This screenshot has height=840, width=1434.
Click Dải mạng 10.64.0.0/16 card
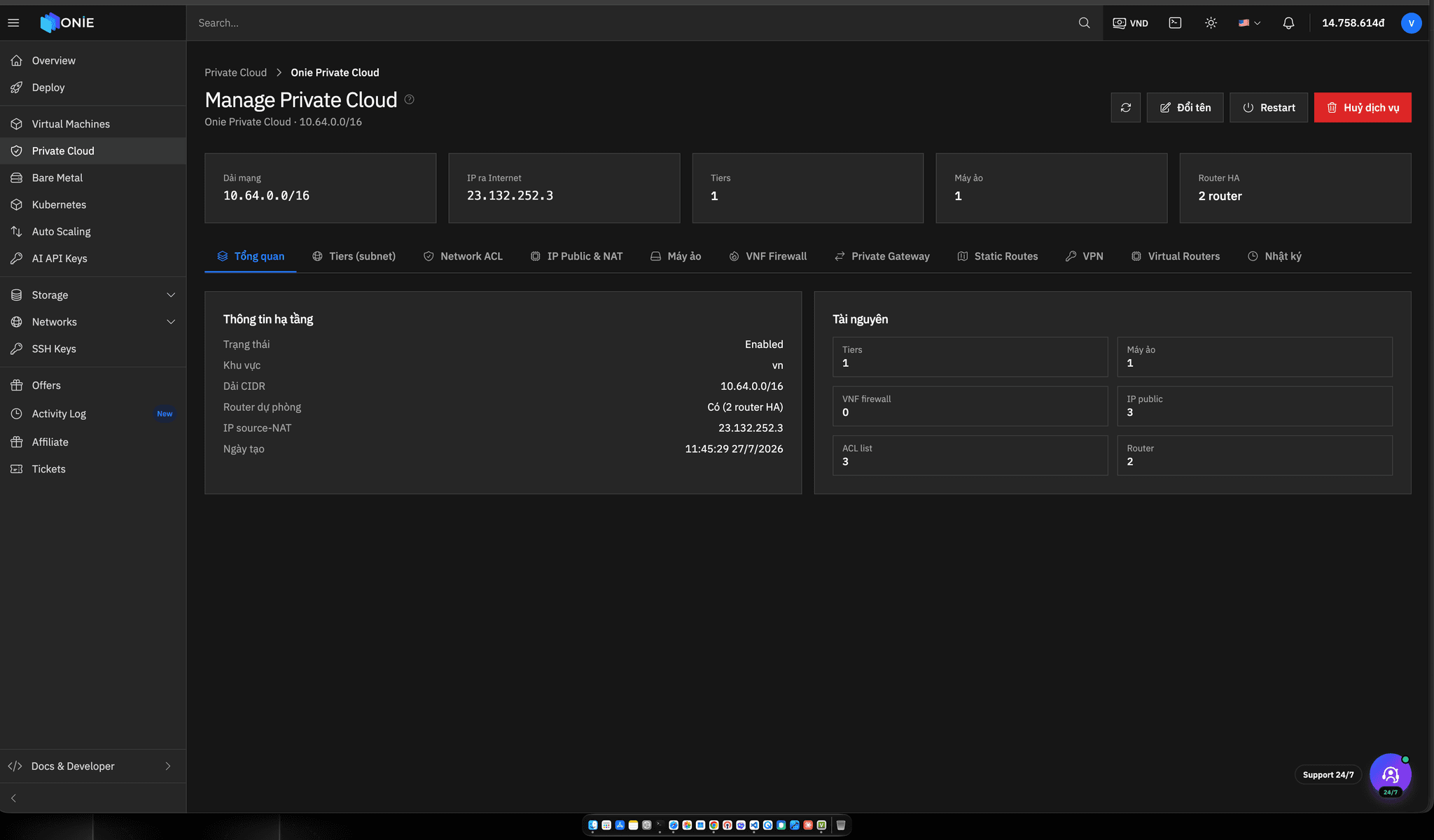click(320, 188)
